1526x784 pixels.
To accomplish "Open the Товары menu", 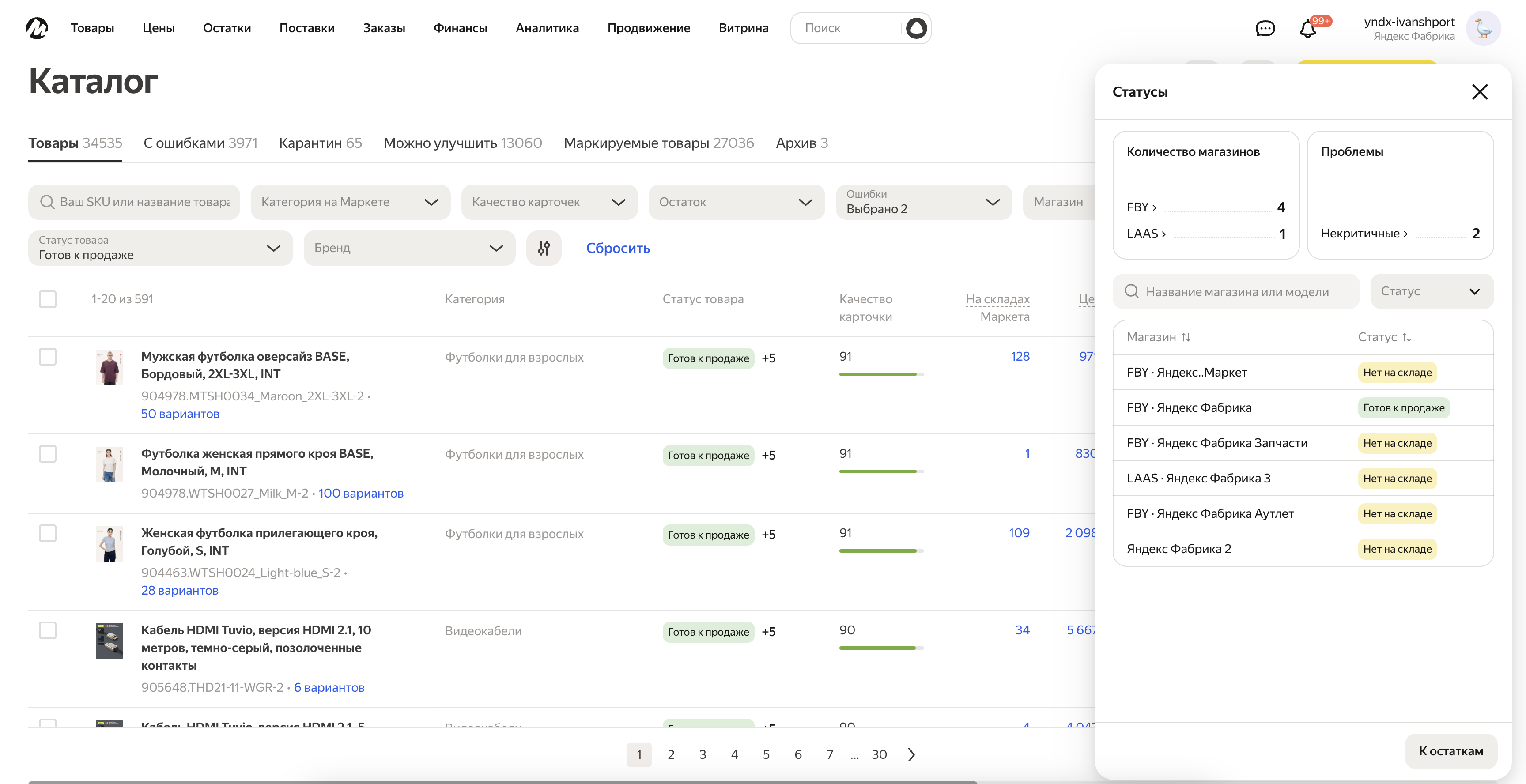I will 92,28.
